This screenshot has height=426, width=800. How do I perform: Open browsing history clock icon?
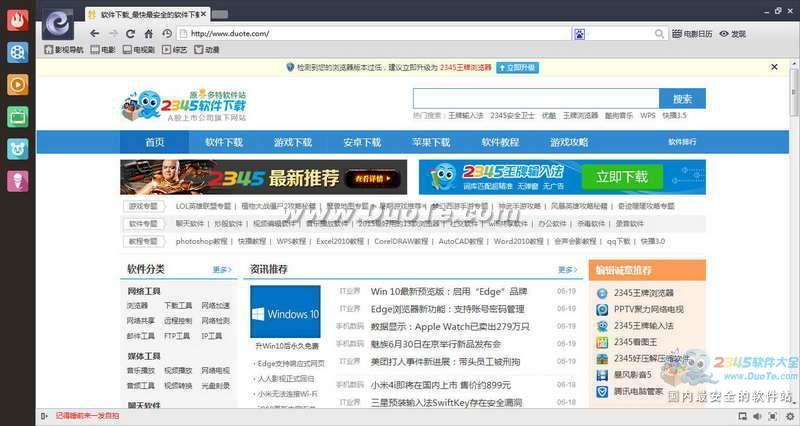[167, 34]
